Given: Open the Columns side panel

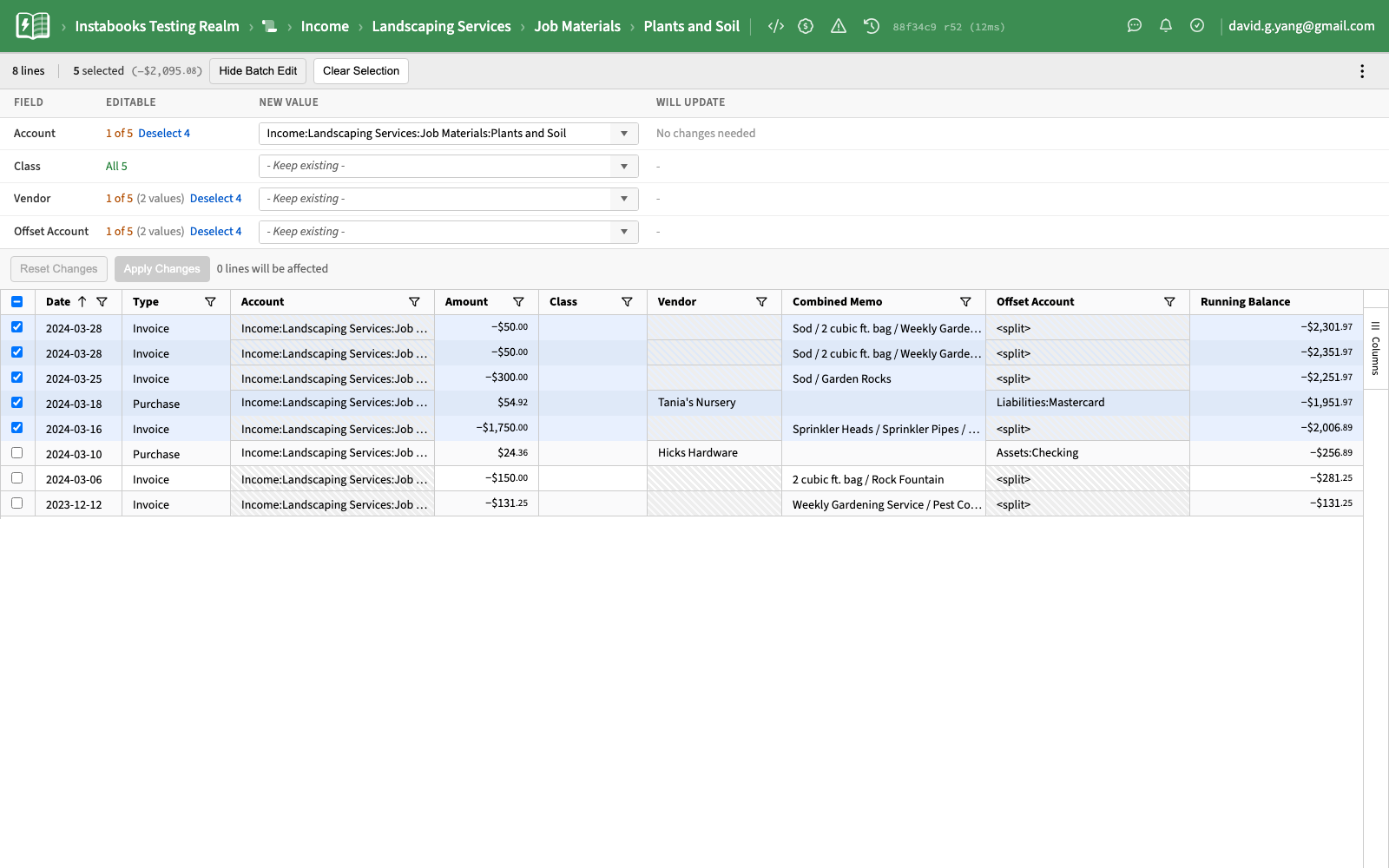Looking at the screenshot, I should pos(1375,348).
